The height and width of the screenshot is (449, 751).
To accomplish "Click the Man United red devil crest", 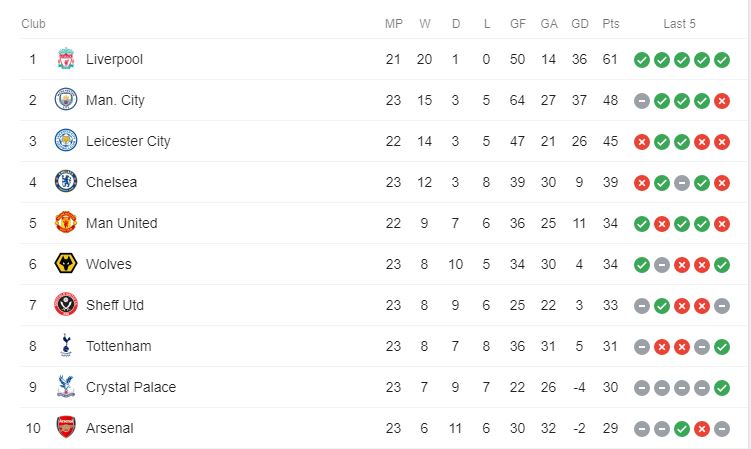I will pyautogui.click(x=66, y=223).
